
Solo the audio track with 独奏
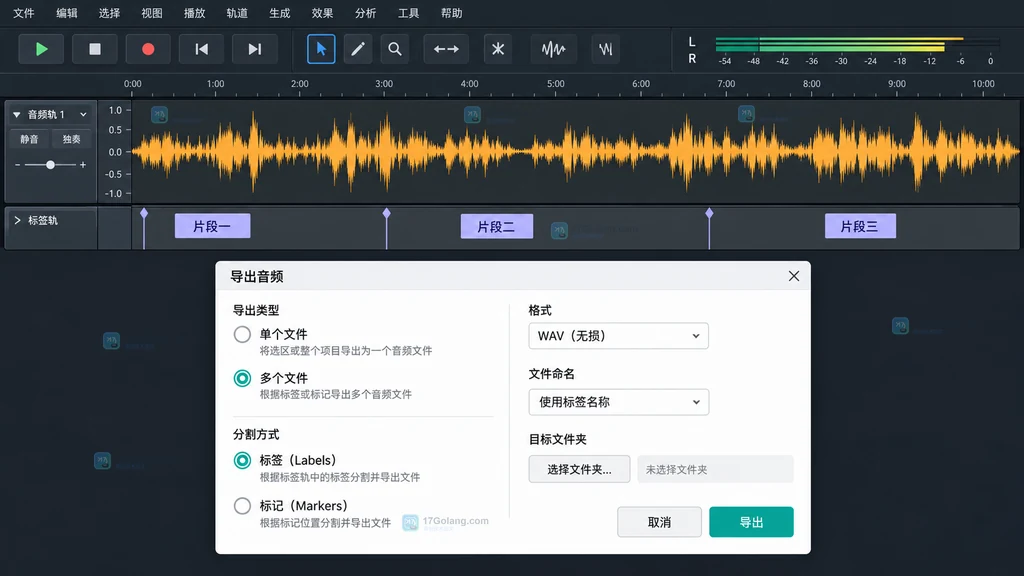click(71, 139)
